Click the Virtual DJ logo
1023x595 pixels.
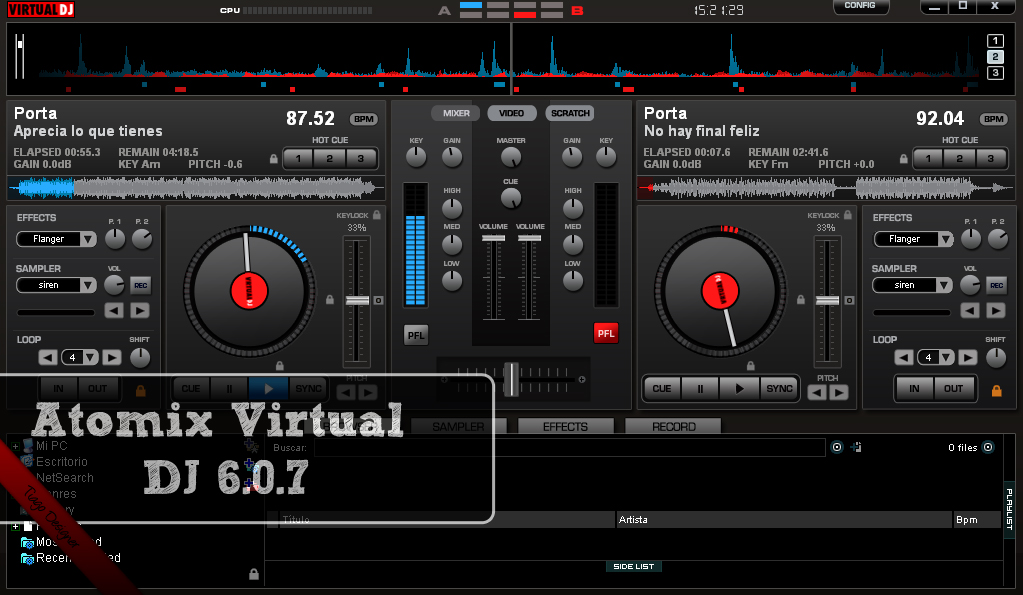coord(41,9)
